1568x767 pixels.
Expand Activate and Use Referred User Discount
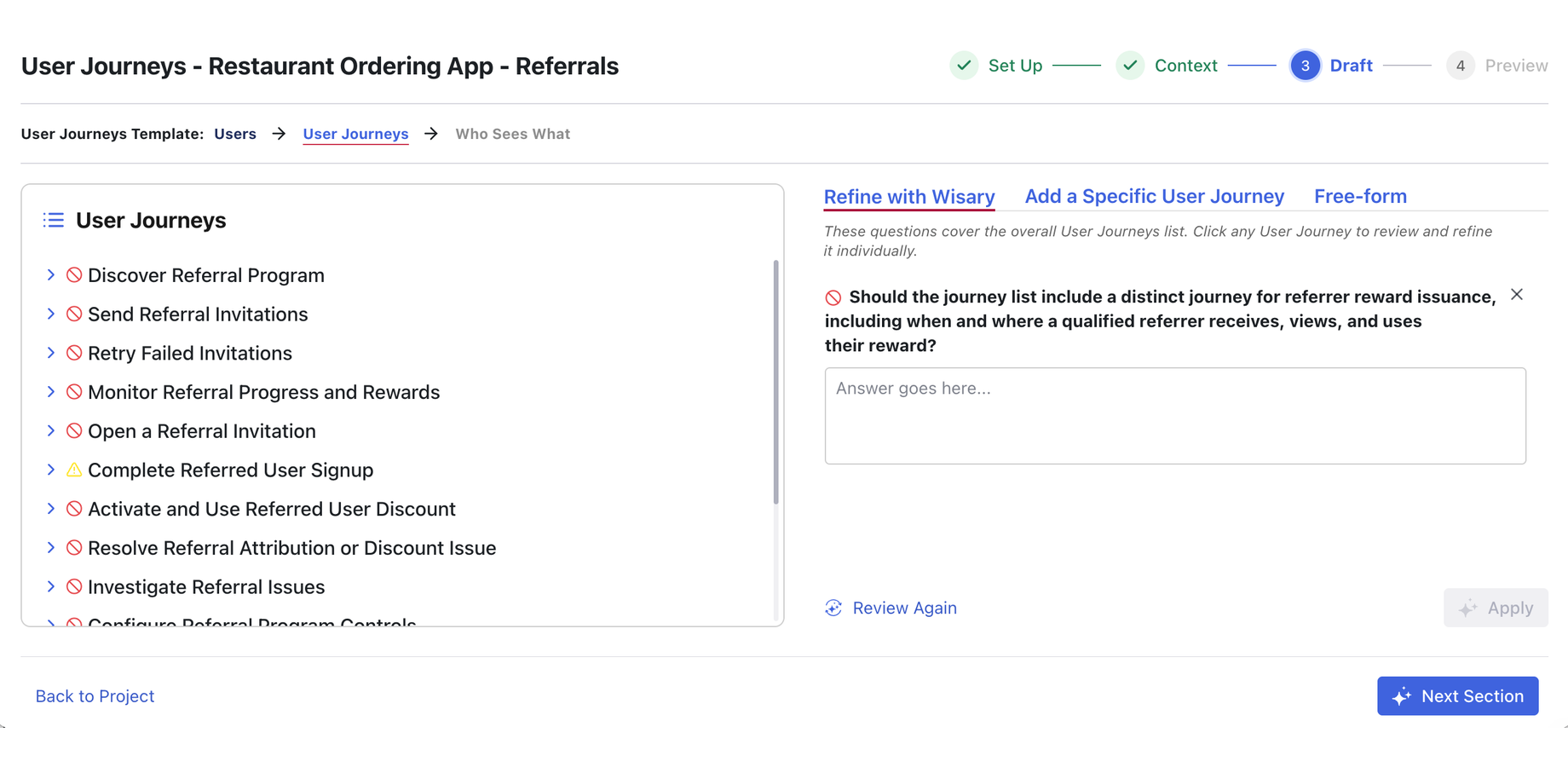[51, 509]
